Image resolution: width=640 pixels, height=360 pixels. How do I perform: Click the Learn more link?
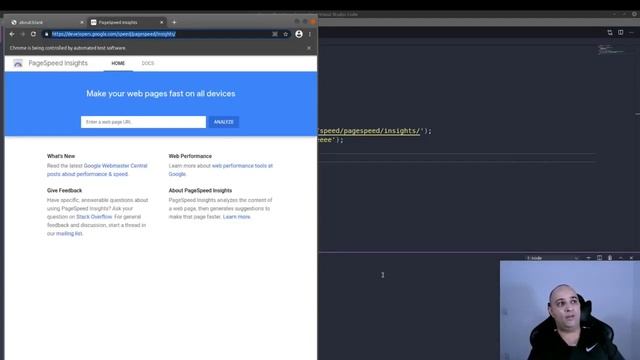pos(236,217)
